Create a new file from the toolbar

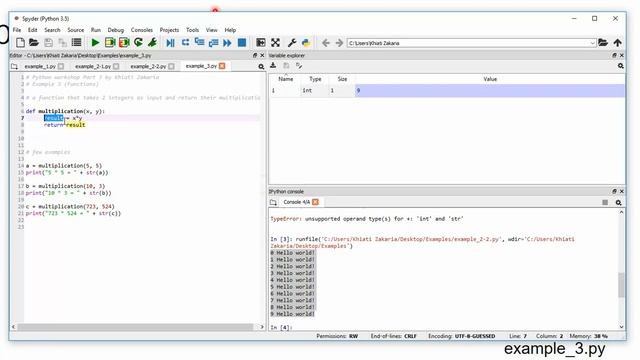pyautogui.click(x=20, y=42)
